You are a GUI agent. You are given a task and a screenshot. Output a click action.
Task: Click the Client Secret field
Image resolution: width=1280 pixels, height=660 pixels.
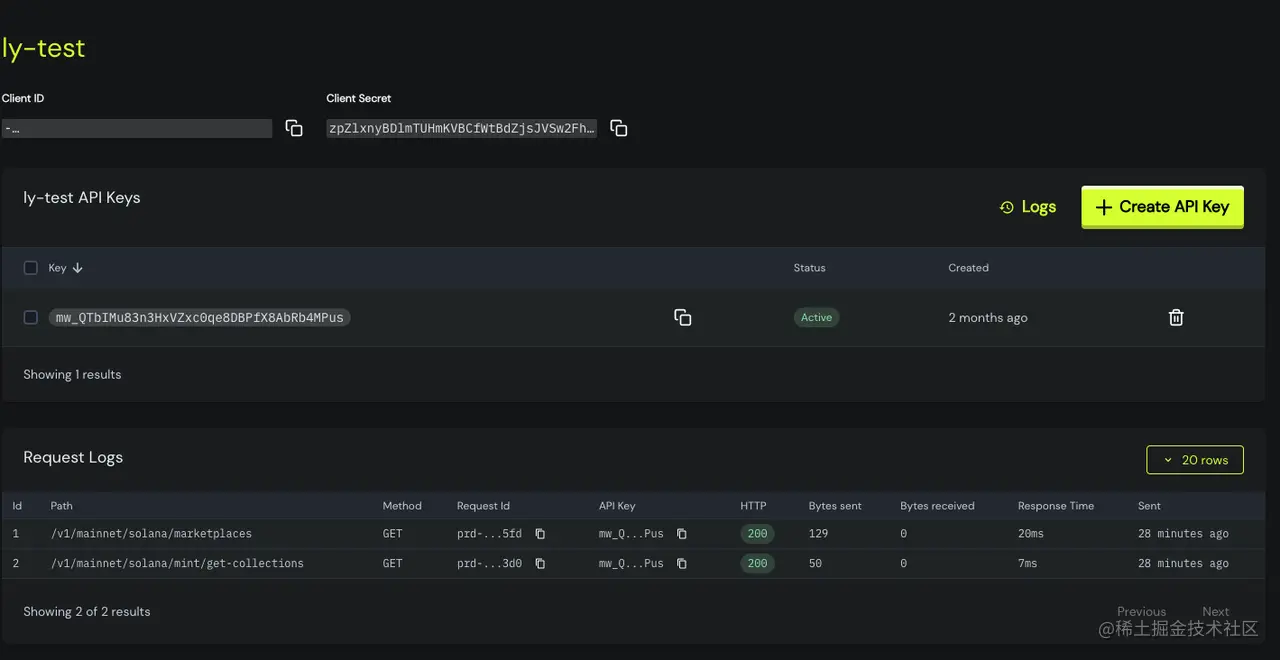click(462, 128)
